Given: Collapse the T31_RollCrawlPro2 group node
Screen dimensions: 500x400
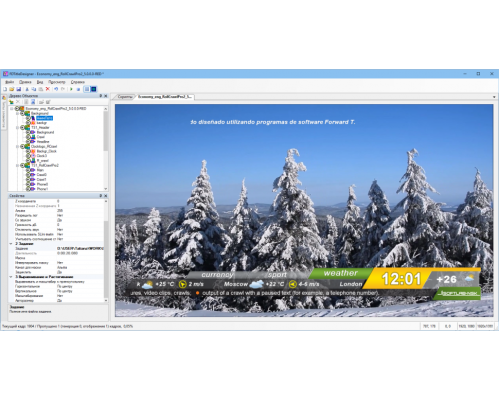Looking at the screenshot, I should coord(17,165).
